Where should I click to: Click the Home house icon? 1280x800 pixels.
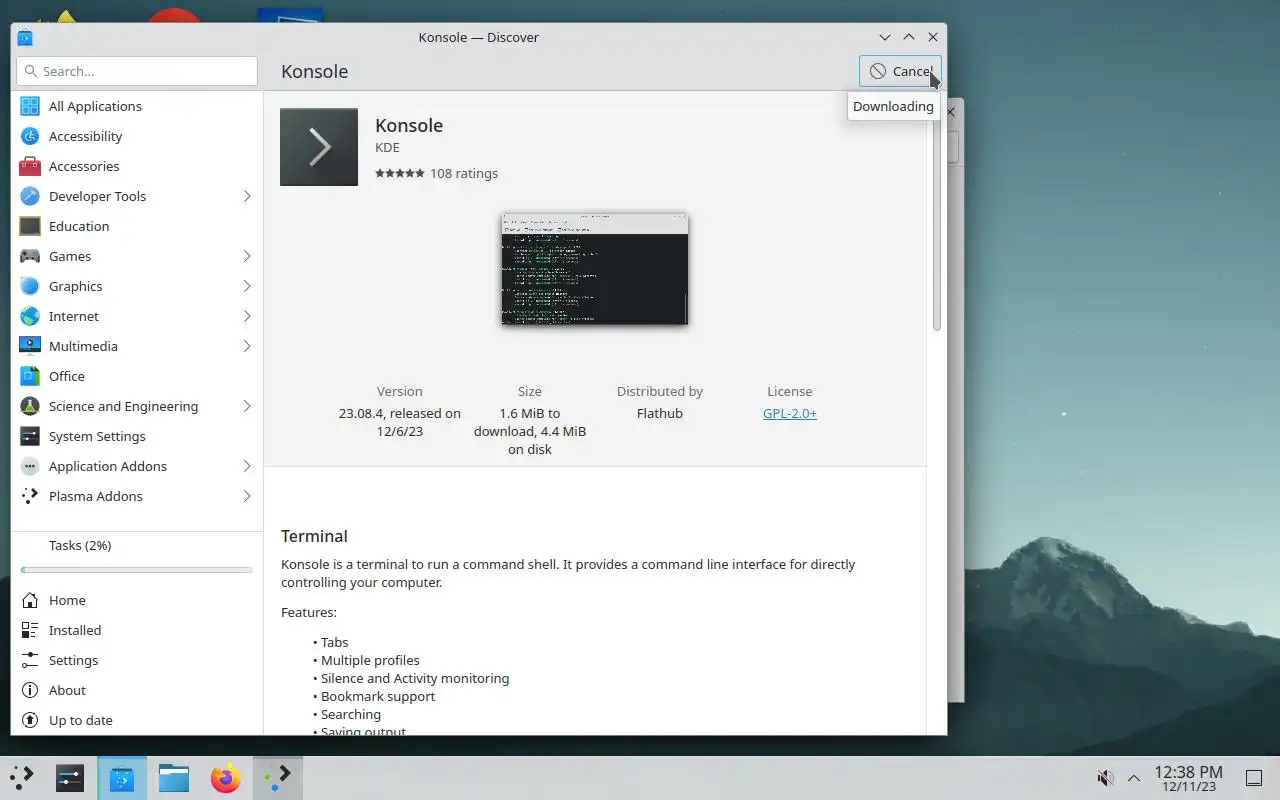(30, 600)
